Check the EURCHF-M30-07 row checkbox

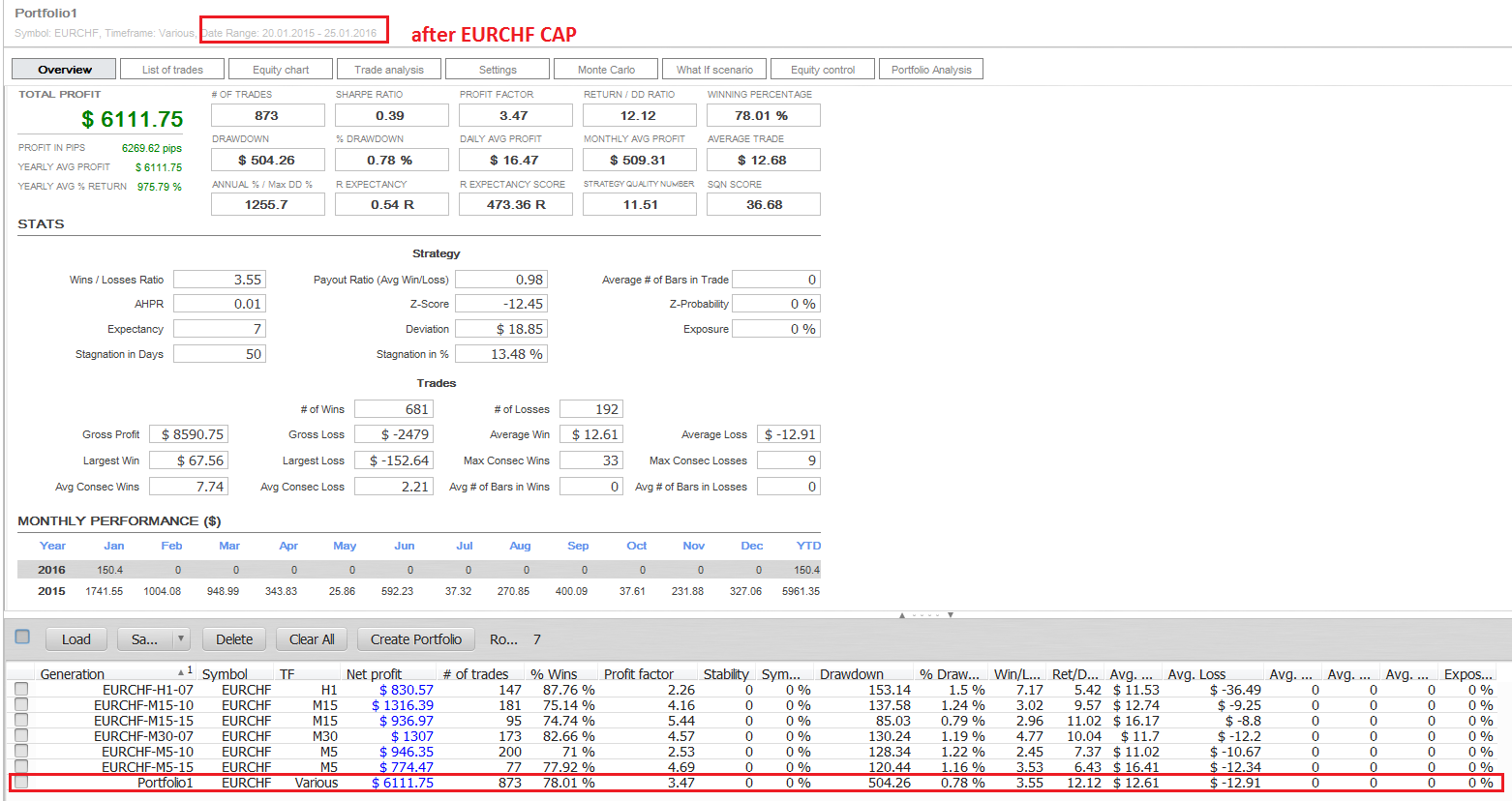point(21,735)
